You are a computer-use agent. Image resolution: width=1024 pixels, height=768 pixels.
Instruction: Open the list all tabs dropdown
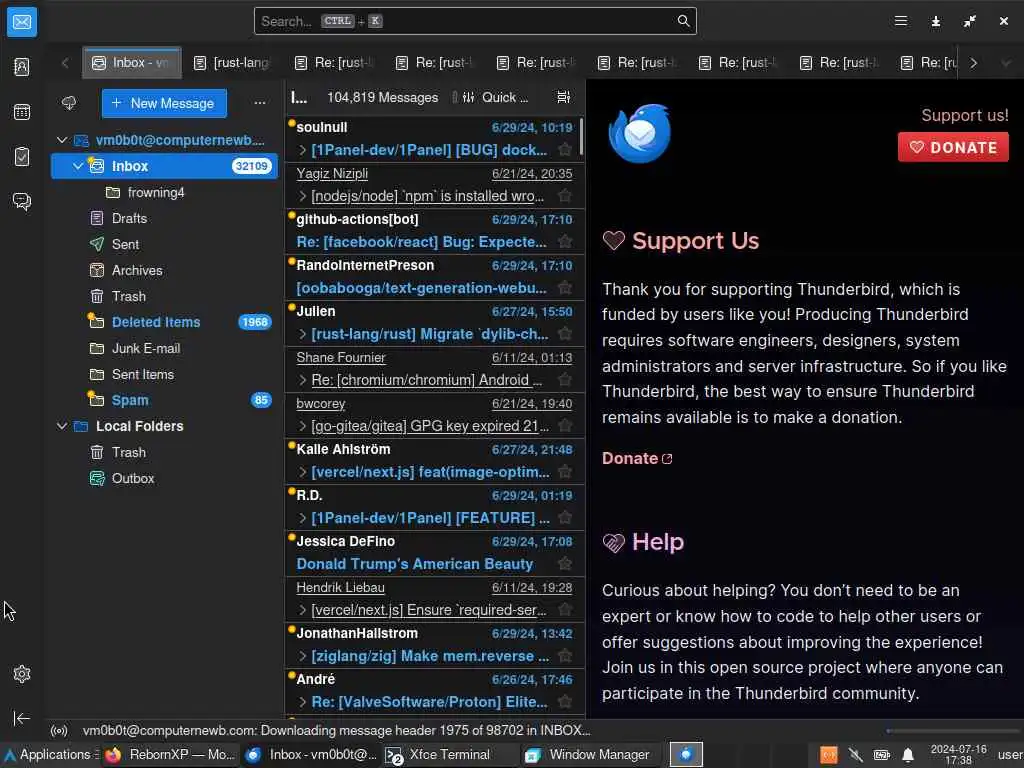(x=1006, y=63)
